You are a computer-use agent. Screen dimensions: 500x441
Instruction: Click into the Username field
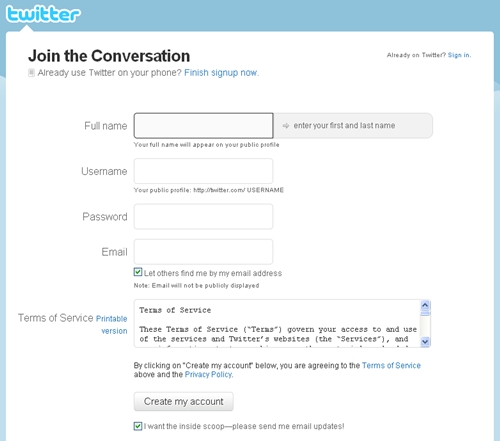[204, 171]
